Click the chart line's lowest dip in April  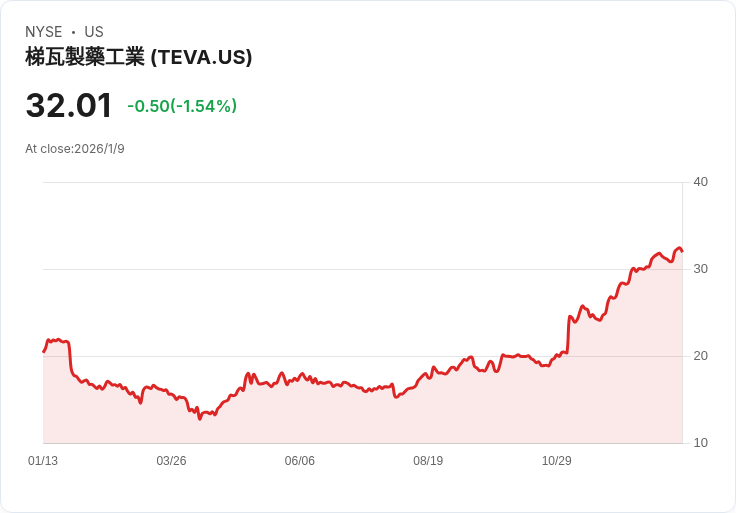[199, 418]
